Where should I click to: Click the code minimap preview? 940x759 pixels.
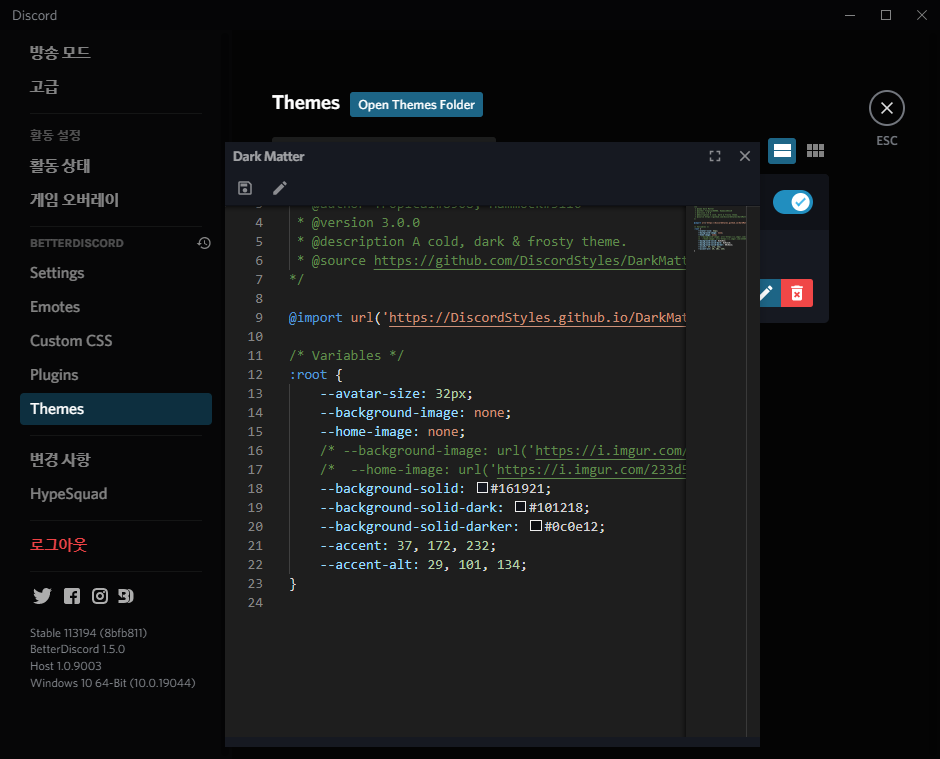click(719, 229)
